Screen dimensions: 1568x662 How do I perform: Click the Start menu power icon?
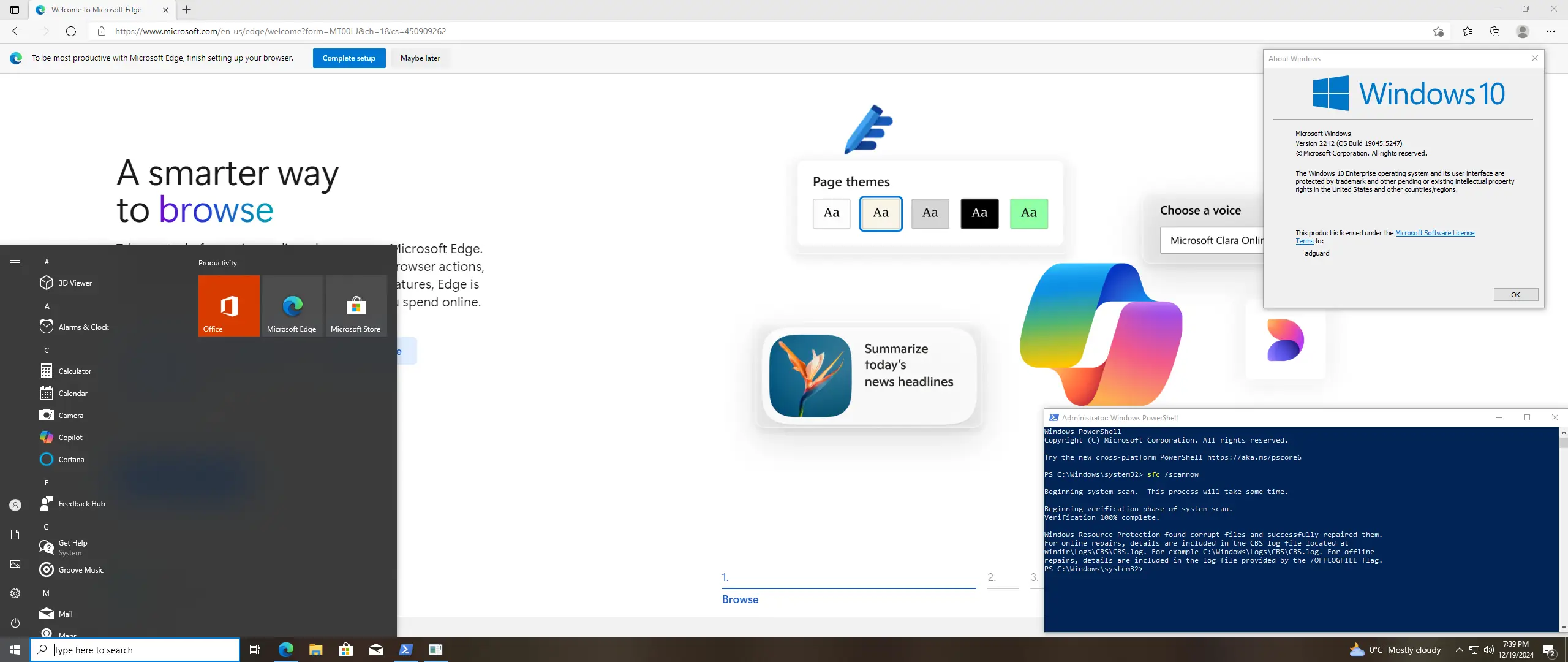(15, 623)
